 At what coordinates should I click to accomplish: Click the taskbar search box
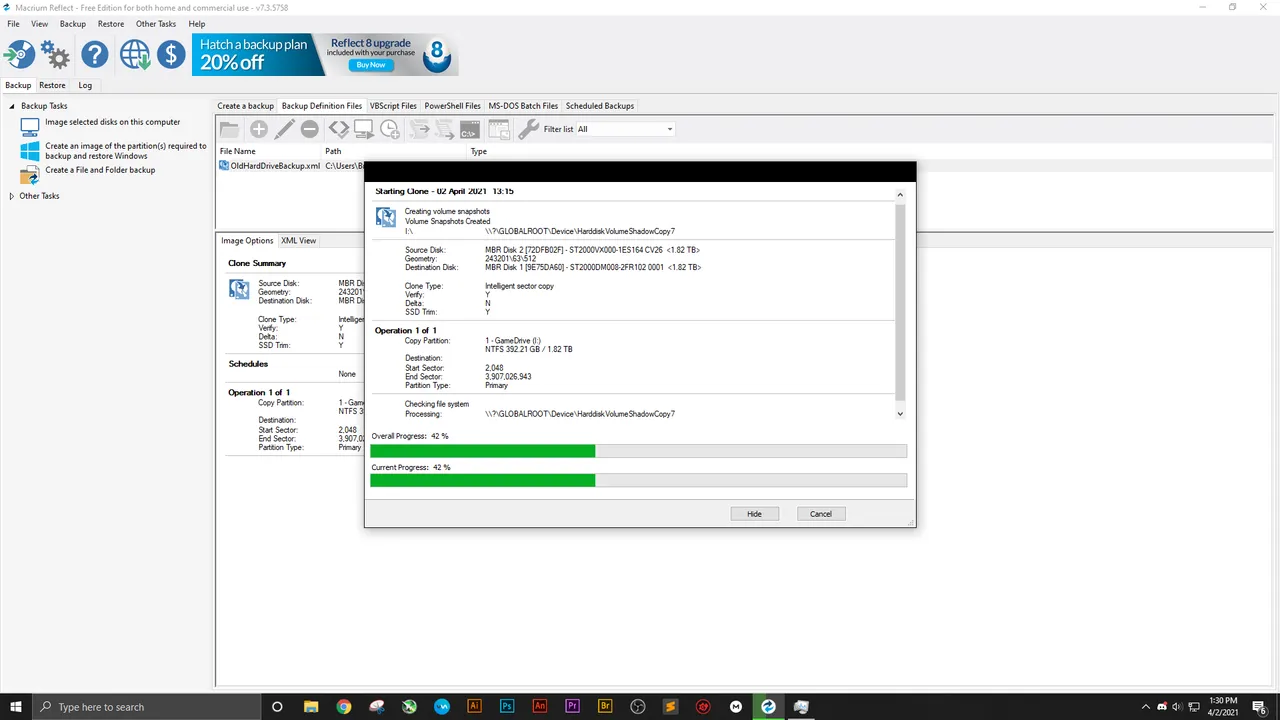[146, 706]
